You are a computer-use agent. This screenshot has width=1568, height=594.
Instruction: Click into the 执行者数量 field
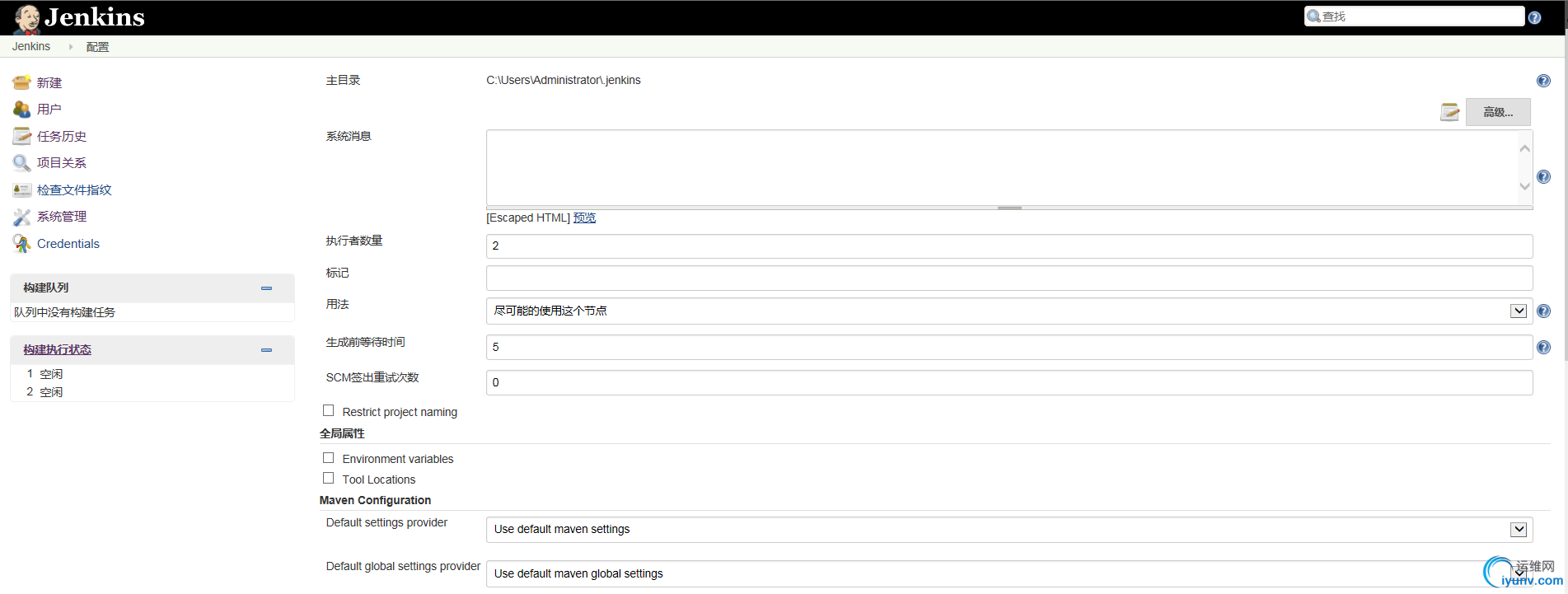[1009, 246]
